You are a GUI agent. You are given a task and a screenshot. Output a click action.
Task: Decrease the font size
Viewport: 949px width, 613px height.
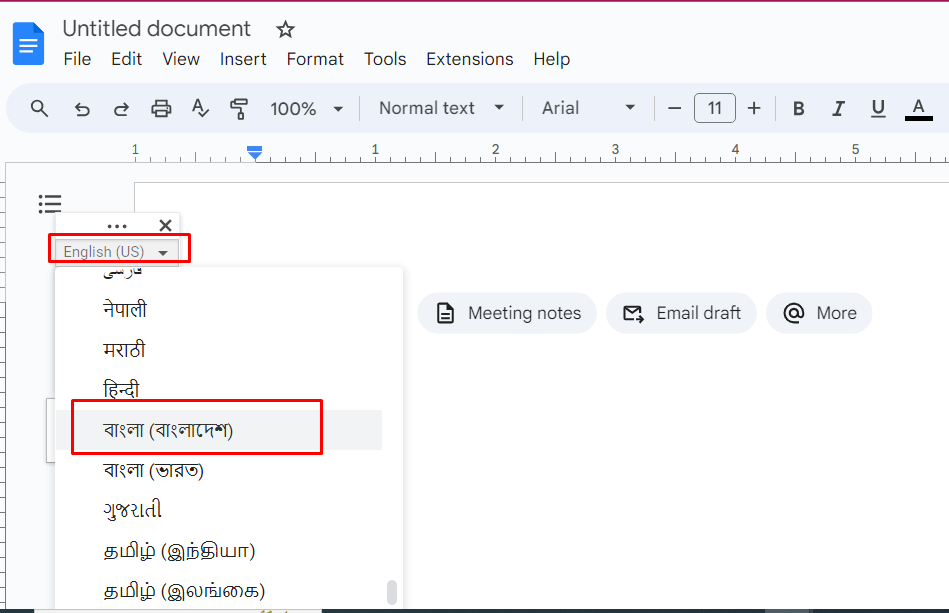pos(674,108)
